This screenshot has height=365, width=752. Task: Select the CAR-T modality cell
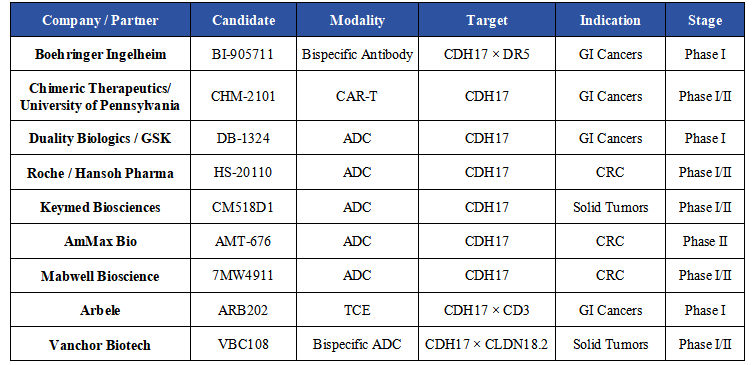(357, 96)
